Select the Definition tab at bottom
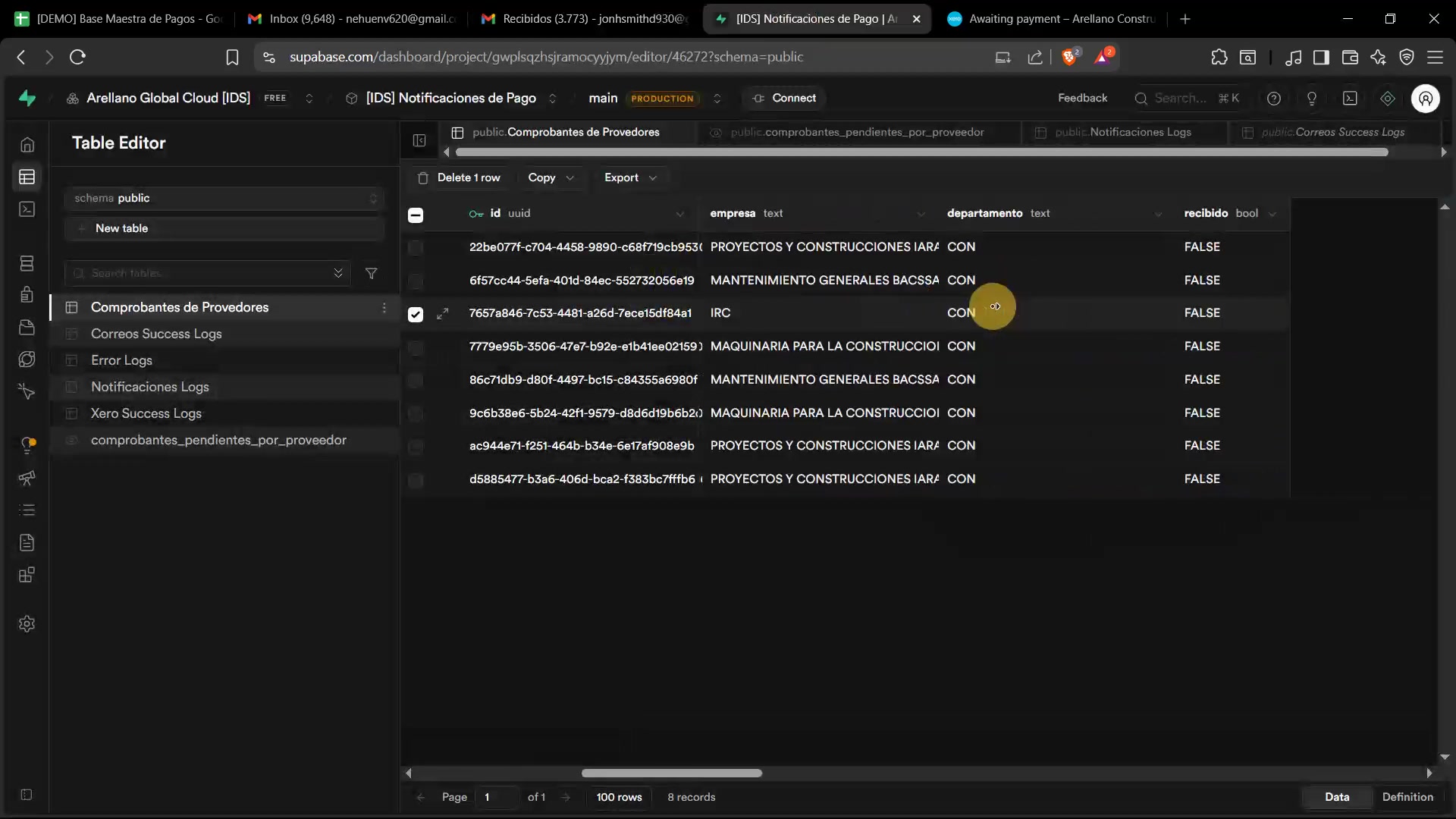The height and width of the screenshot is (819, 1456). pyautogui.click(x=1407, y=797)
